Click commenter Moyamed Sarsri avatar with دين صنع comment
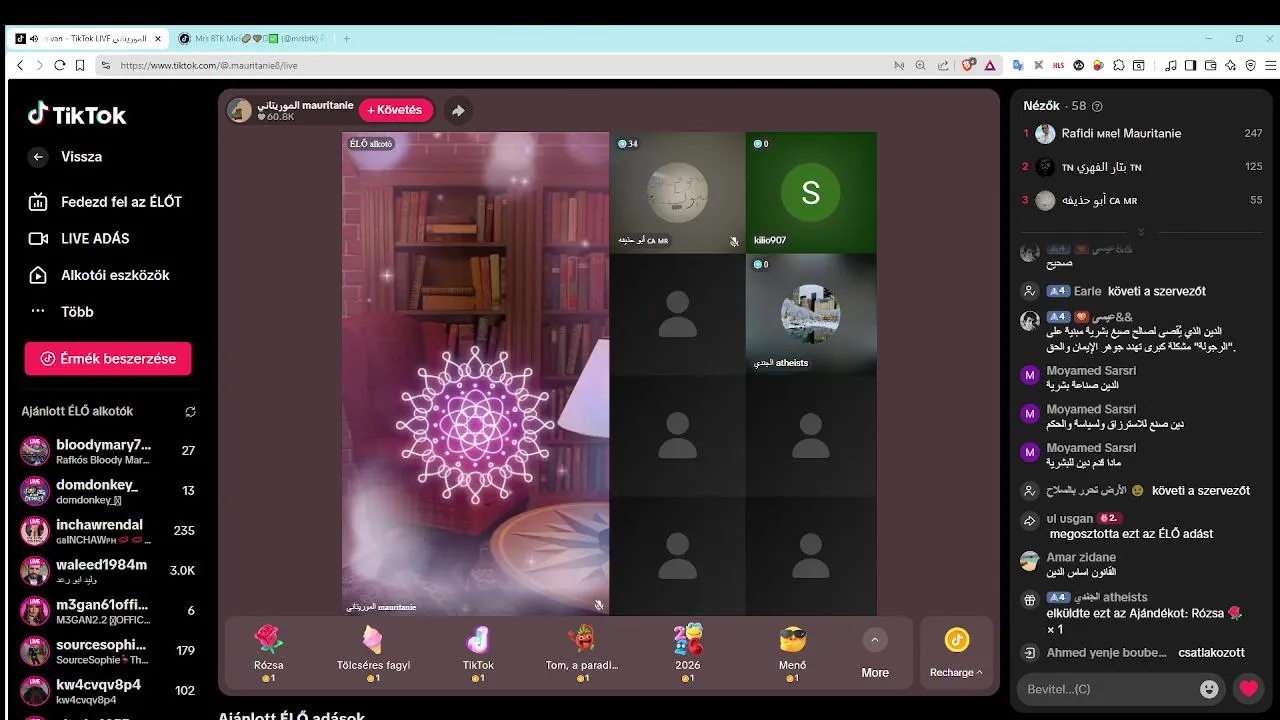Viewport: 1280px width, 720px height. (x=1029, y=413)
